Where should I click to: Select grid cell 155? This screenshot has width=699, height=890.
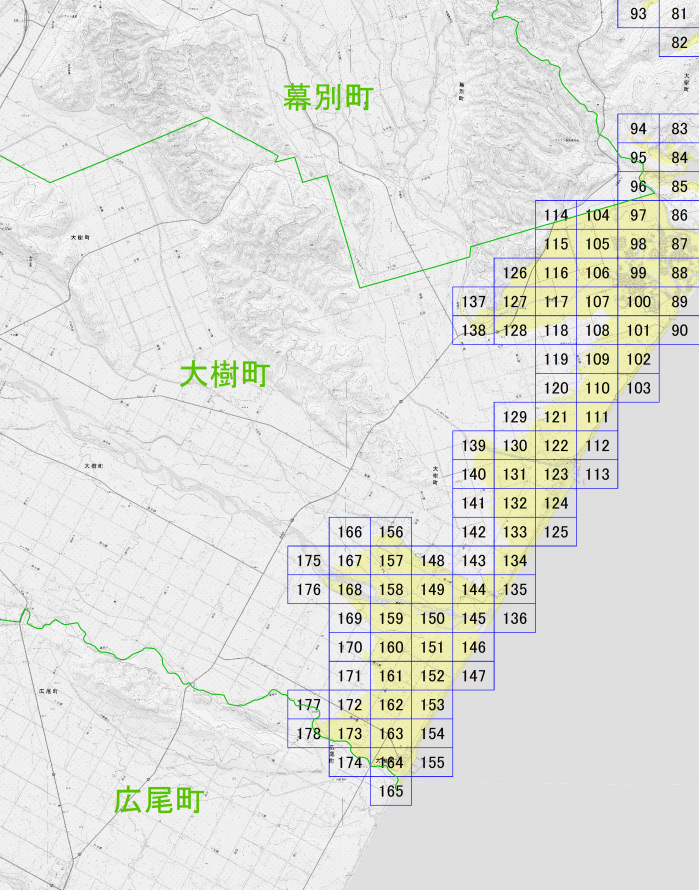coord(432,762)
